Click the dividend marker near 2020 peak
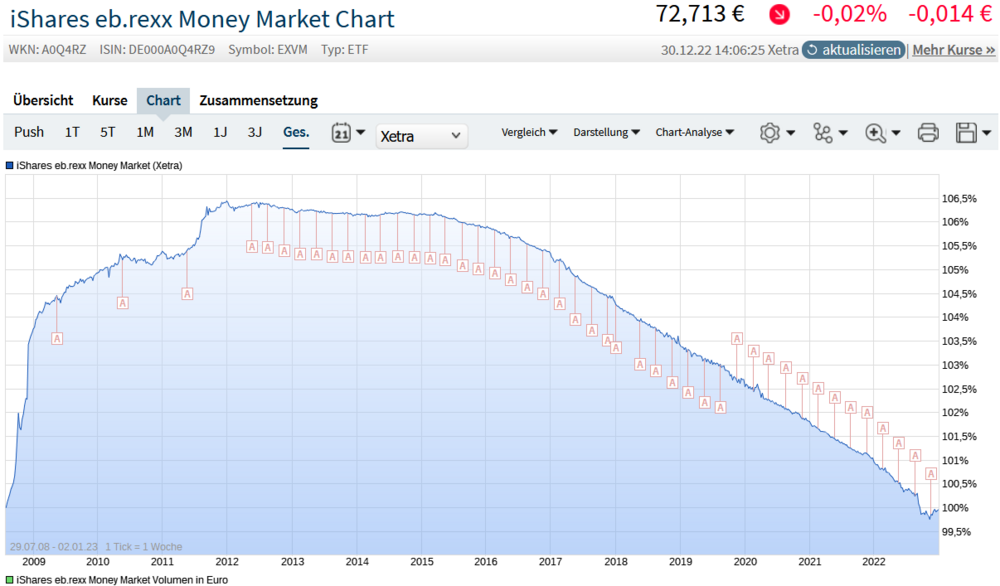This screenshot has height=586, width=1000. 737,339
